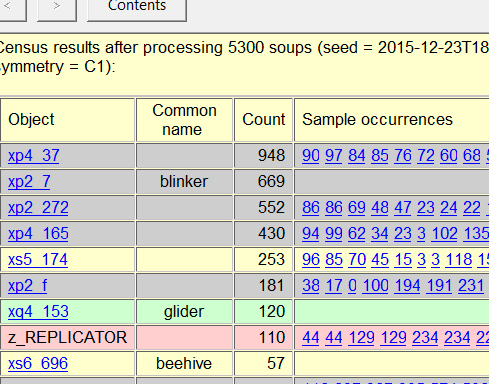Select the count value 948

tap(271, 156)
